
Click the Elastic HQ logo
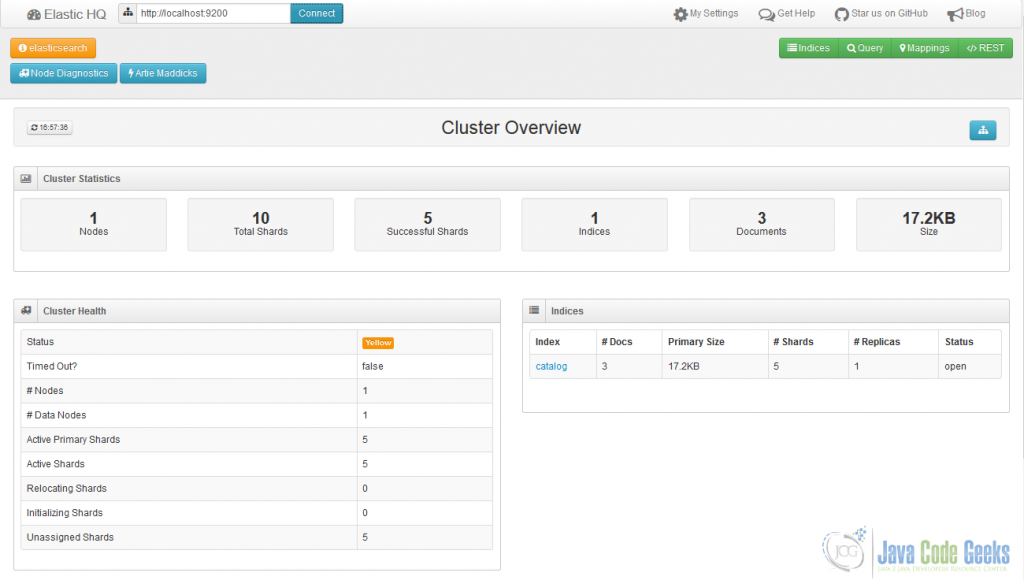(x=66, y=14)
